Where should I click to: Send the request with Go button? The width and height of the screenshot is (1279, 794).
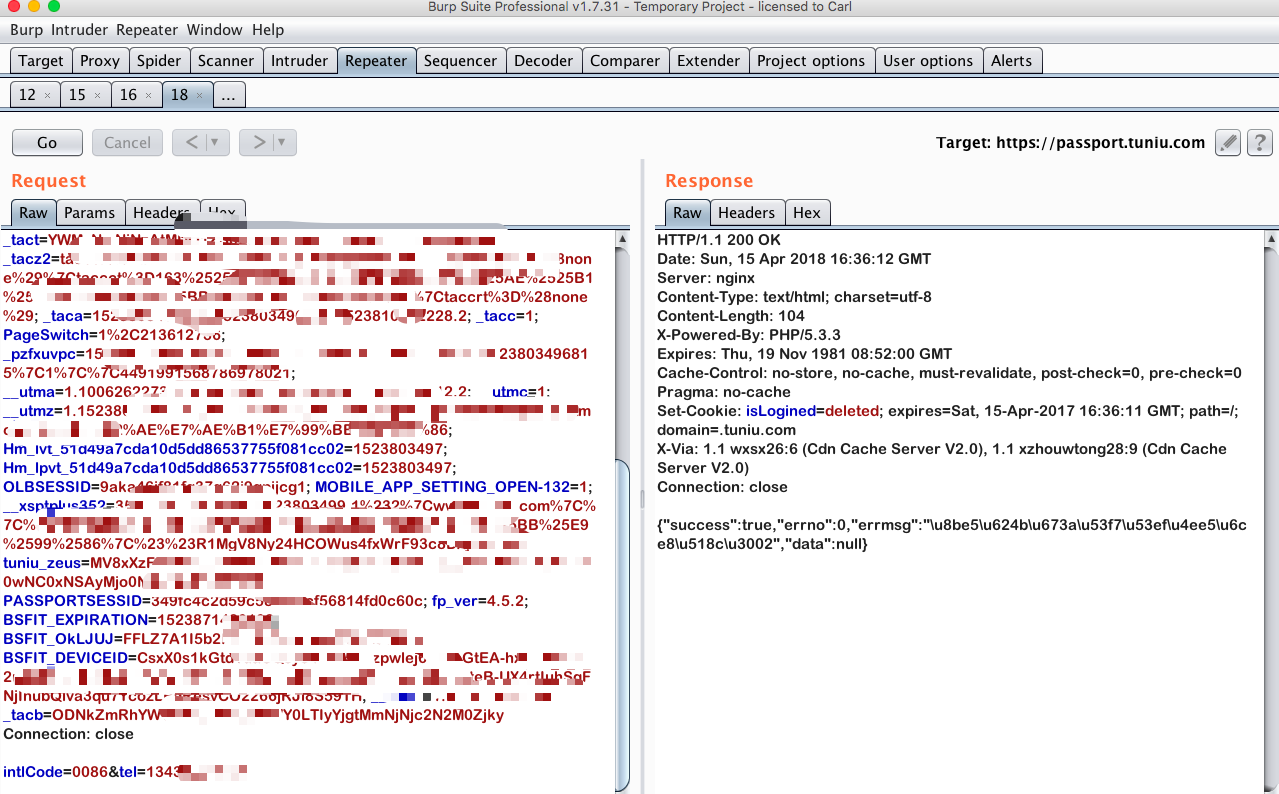47,142
